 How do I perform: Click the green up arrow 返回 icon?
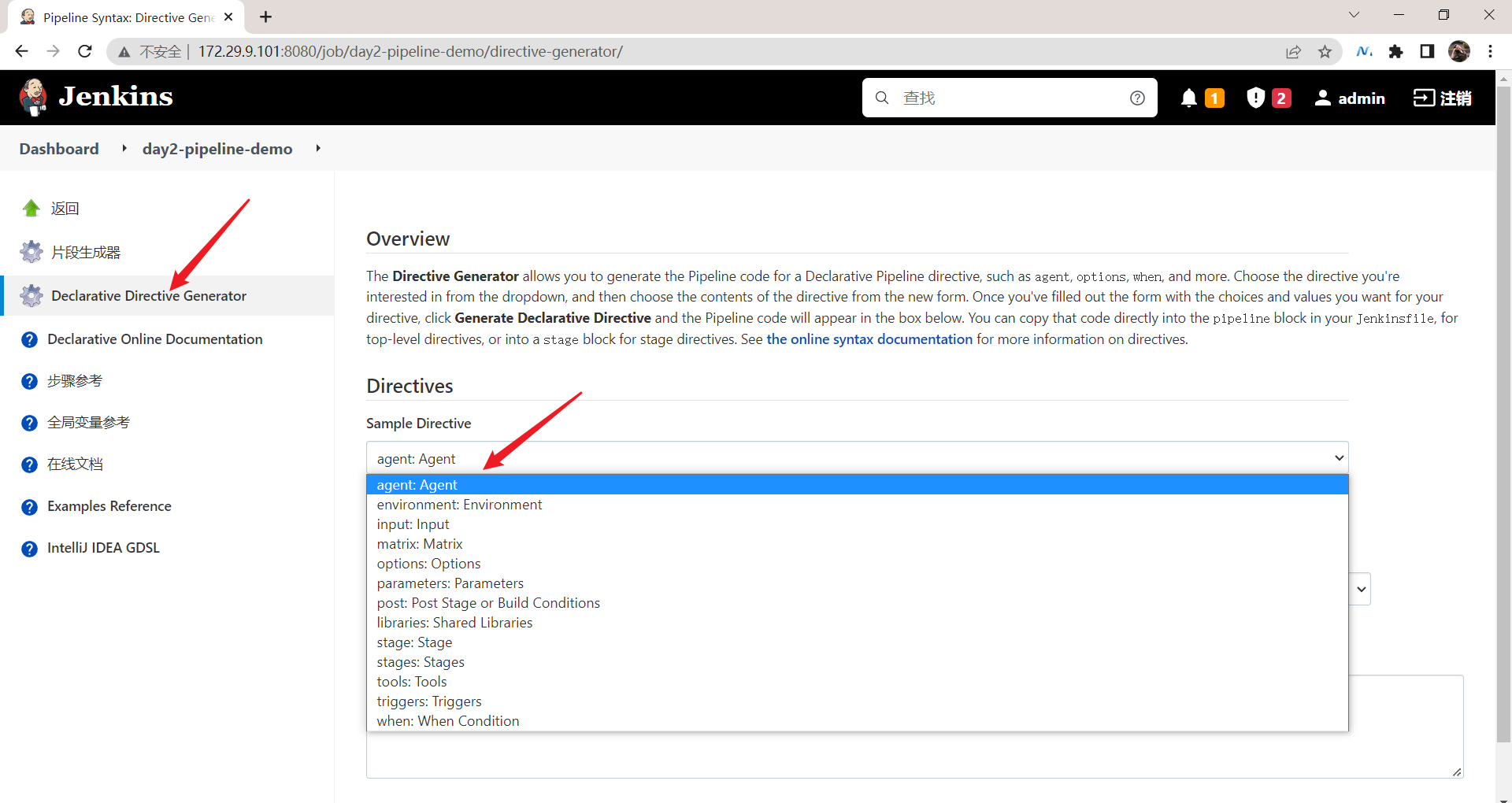coord(31,208)
